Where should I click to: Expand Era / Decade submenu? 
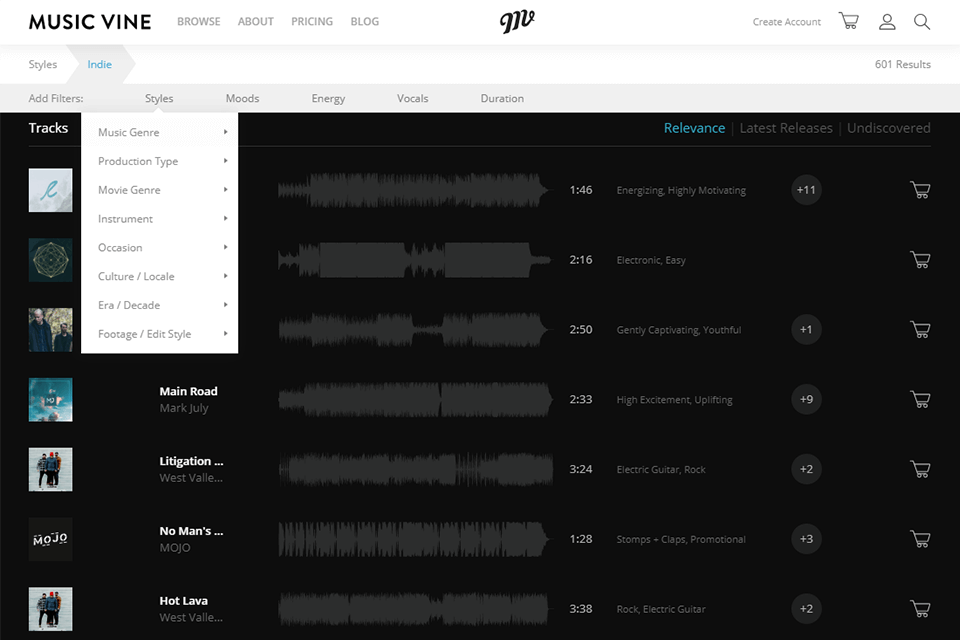point(160,305)
